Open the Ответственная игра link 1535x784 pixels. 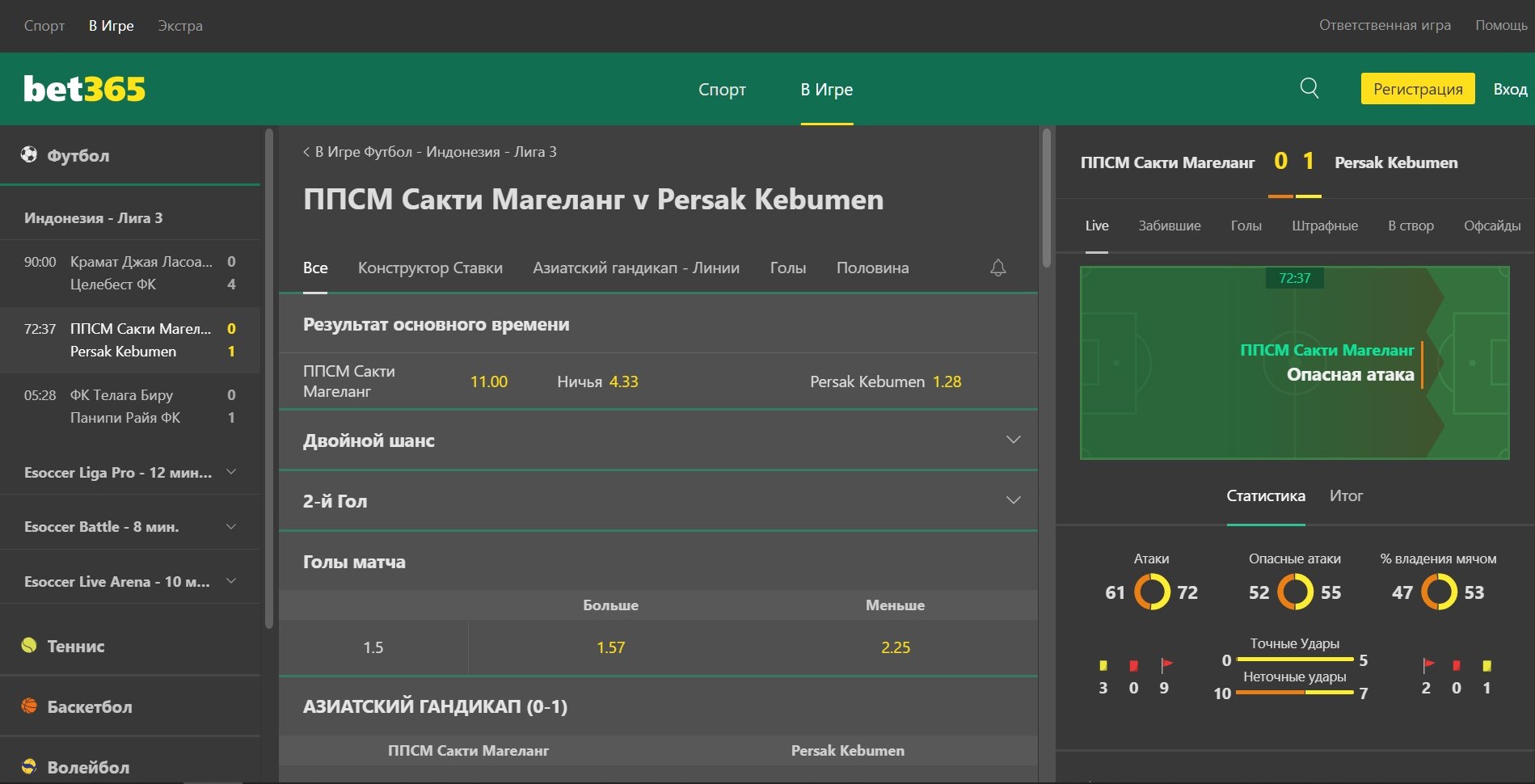tap(1385, 25)
